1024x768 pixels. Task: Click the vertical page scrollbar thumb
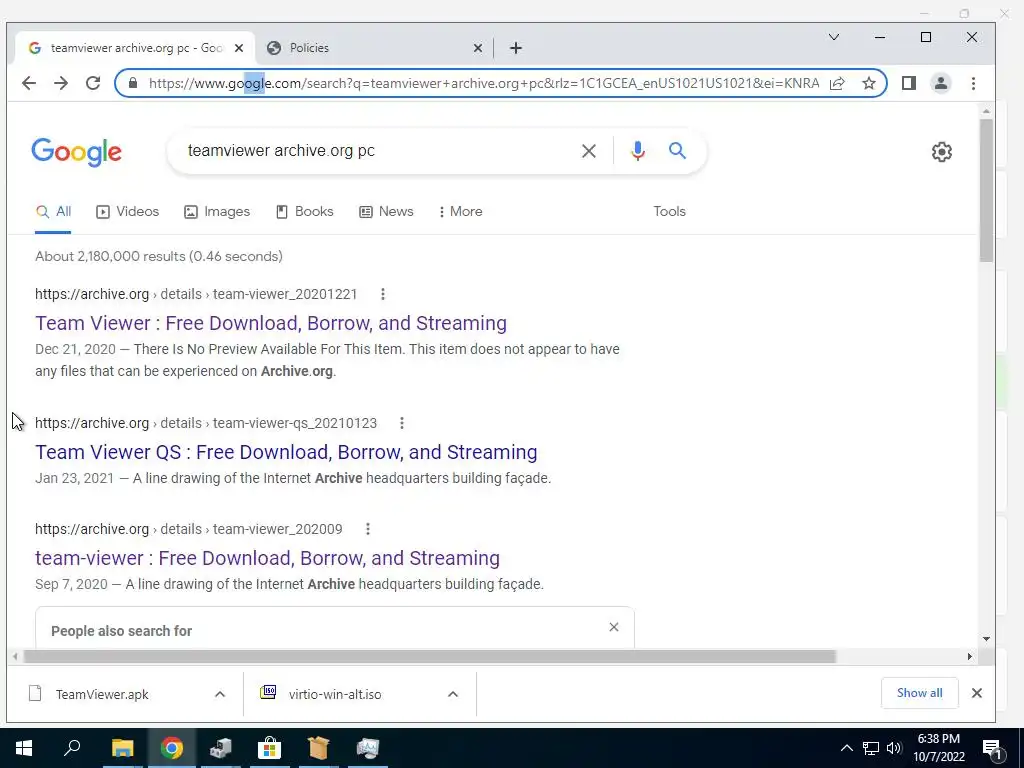(986, 191)
